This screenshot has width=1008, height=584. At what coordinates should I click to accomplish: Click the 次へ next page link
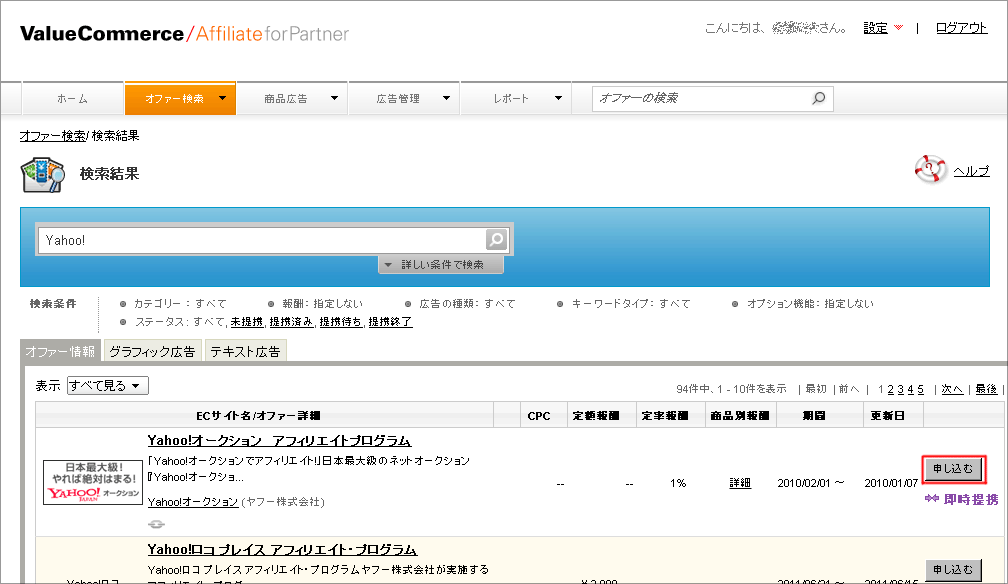952,389
